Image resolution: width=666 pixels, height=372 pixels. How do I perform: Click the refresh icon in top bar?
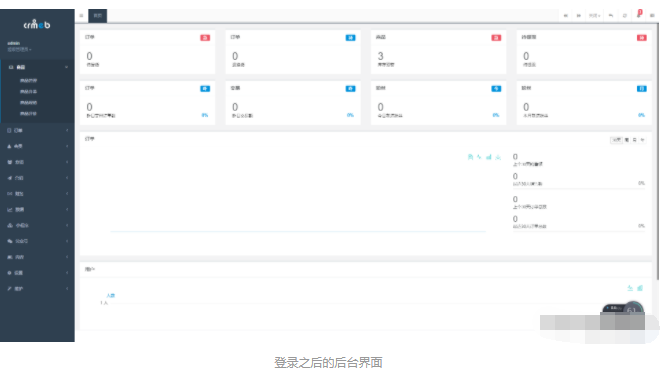tap(624, 16)
